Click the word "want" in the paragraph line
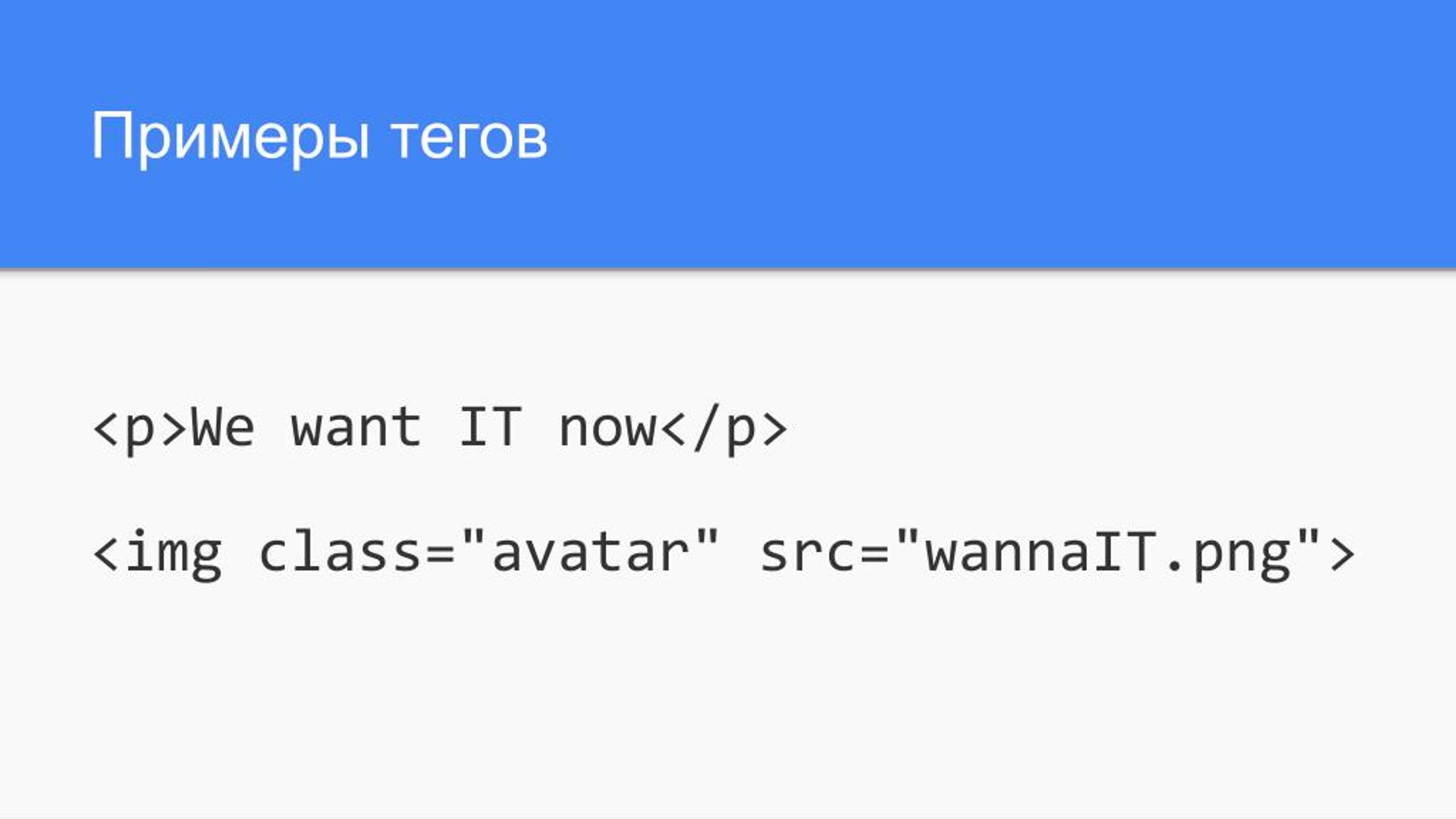 pyautogui.click(x=357, y=428)
